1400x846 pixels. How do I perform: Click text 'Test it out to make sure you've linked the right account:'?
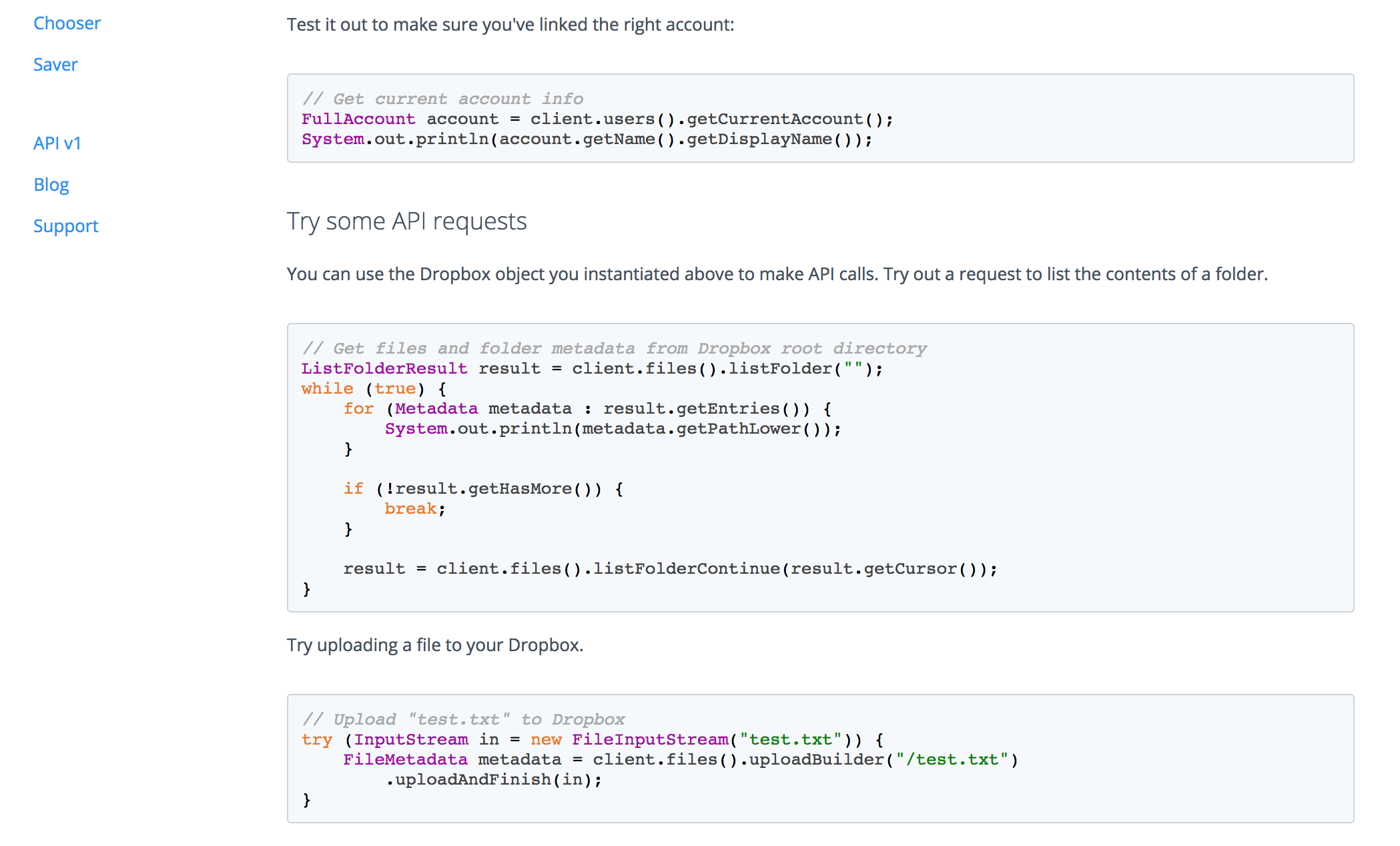click(510, 25)
